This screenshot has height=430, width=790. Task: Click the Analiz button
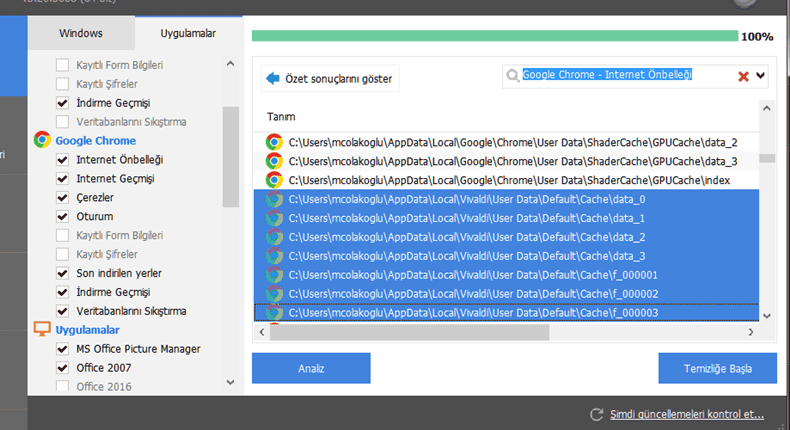pos(311,368)
